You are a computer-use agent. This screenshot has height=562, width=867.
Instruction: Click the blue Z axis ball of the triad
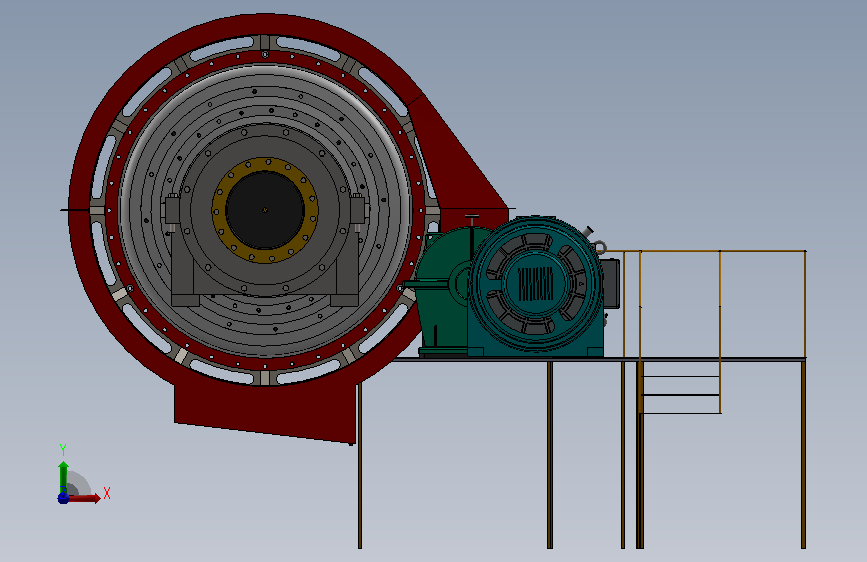63,498
